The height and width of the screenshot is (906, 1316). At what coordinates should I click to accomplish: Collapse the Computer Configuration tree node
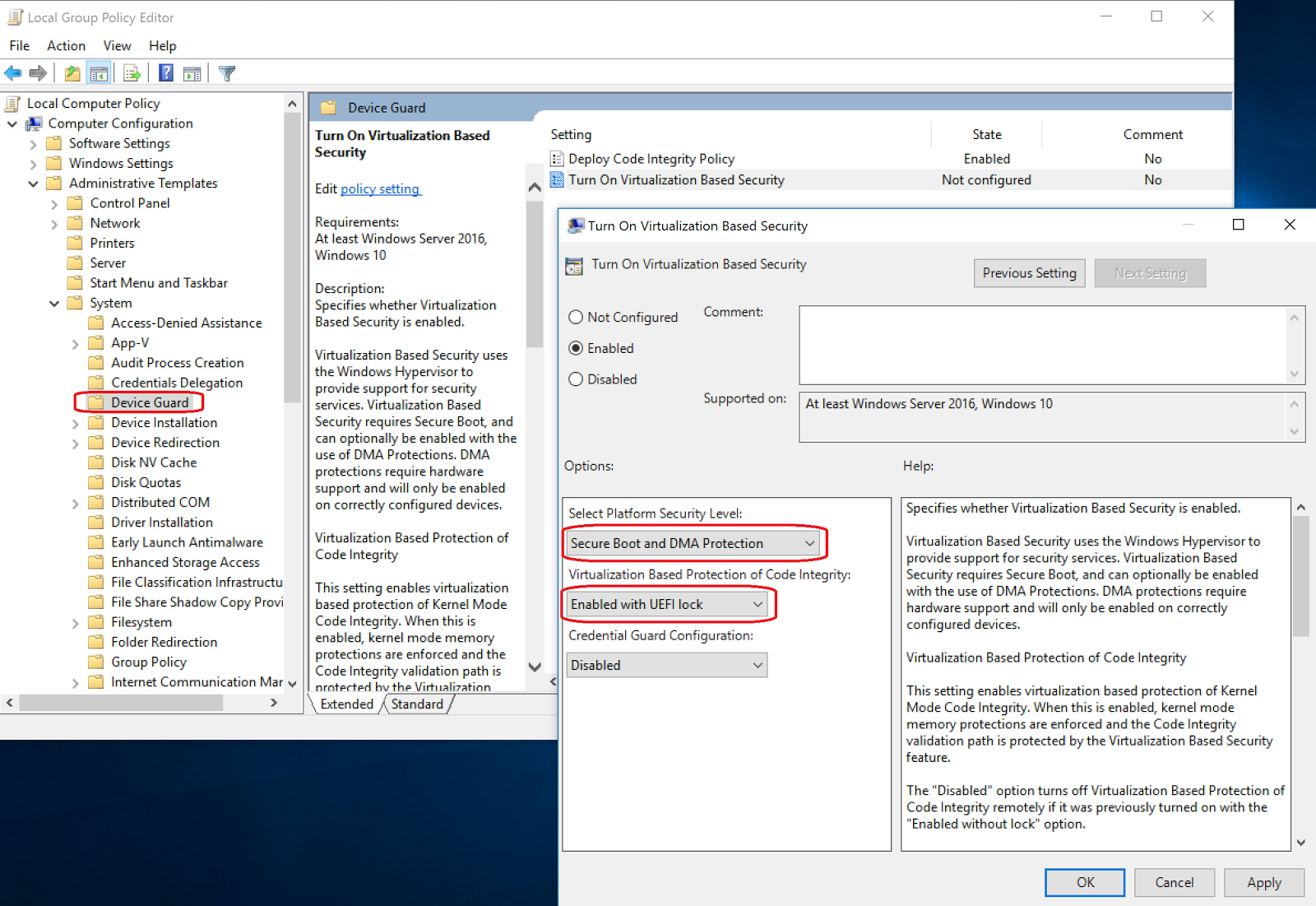[12, 123]
